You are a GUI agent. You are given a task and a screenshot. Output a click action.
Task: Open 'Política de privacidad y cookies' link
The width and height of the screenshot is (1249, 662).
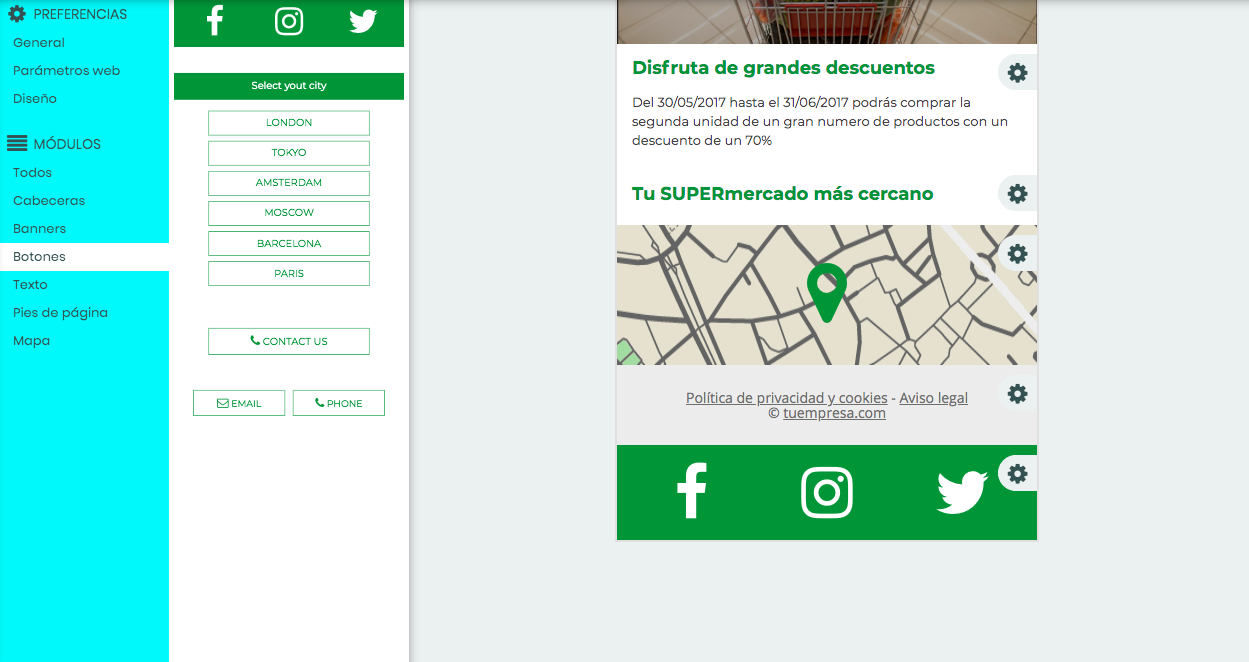[787, 398]
